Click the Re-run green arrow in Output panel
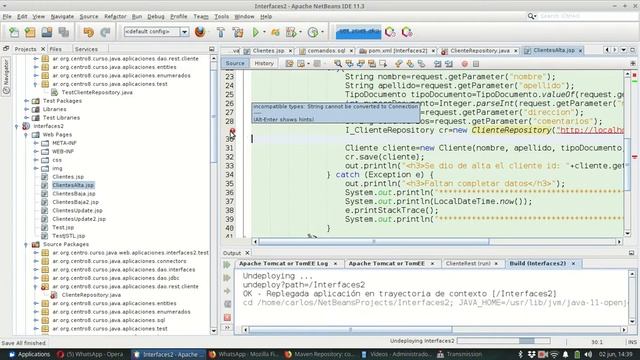Viewport: 640px width, 360px height. [x=227, y=265]
